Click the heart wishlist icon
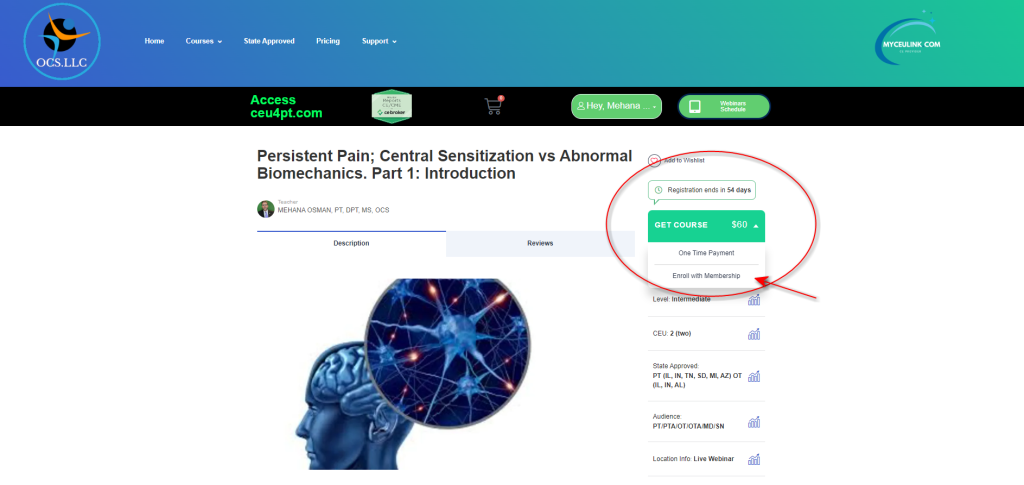Screen dimensions: 1024x485 pos(654,161)
